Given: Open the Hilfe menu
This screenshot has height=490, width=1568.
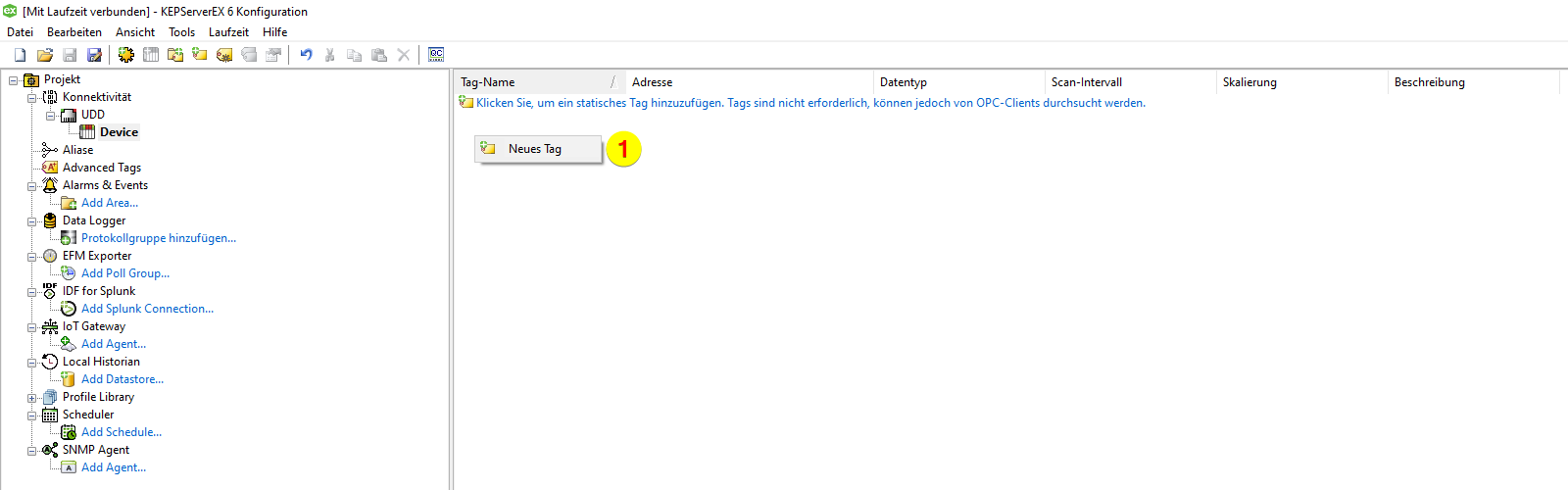Looking at the screenshot, I should click(275, 32).
